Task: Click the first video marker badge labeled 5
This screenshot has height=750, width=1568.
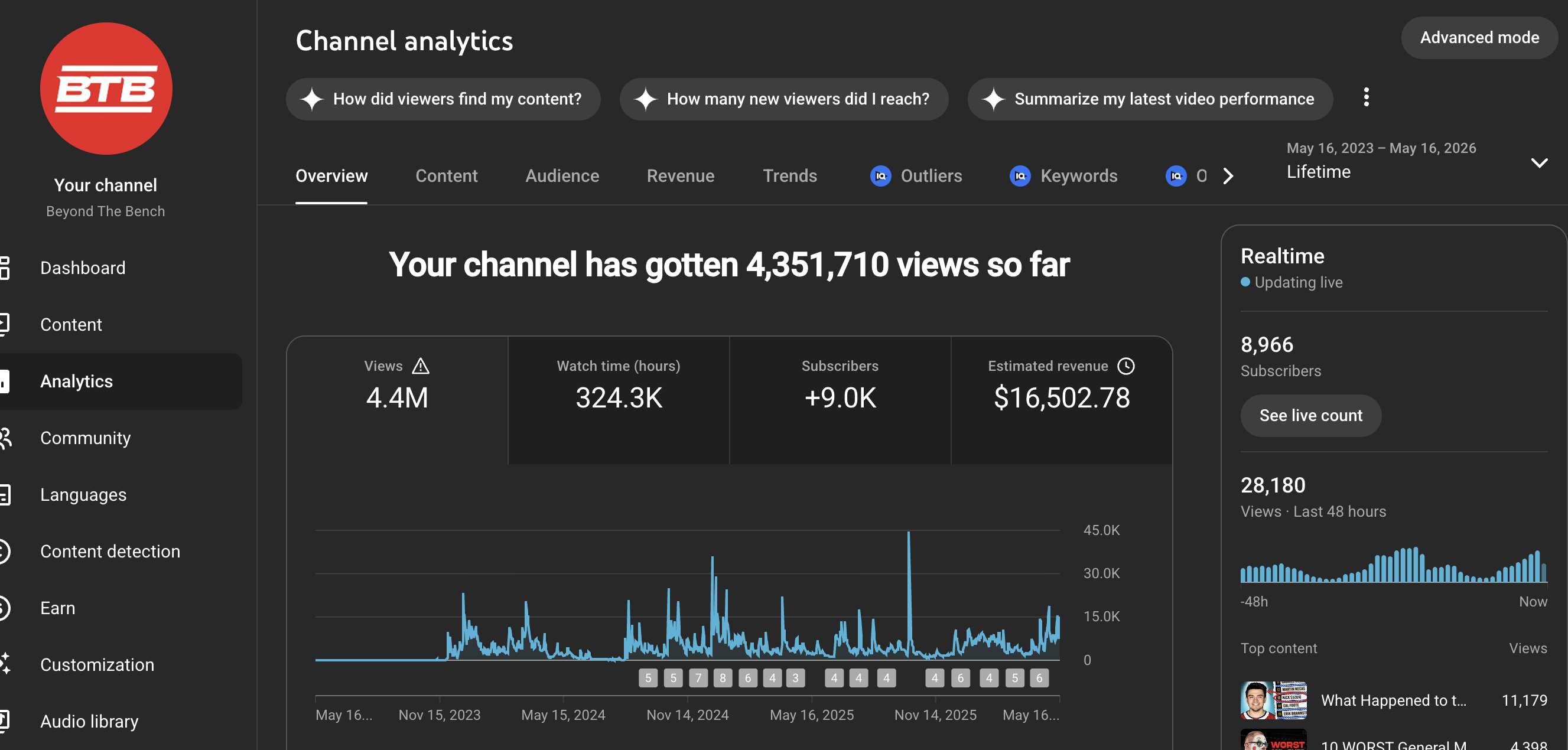Action: 648,677
